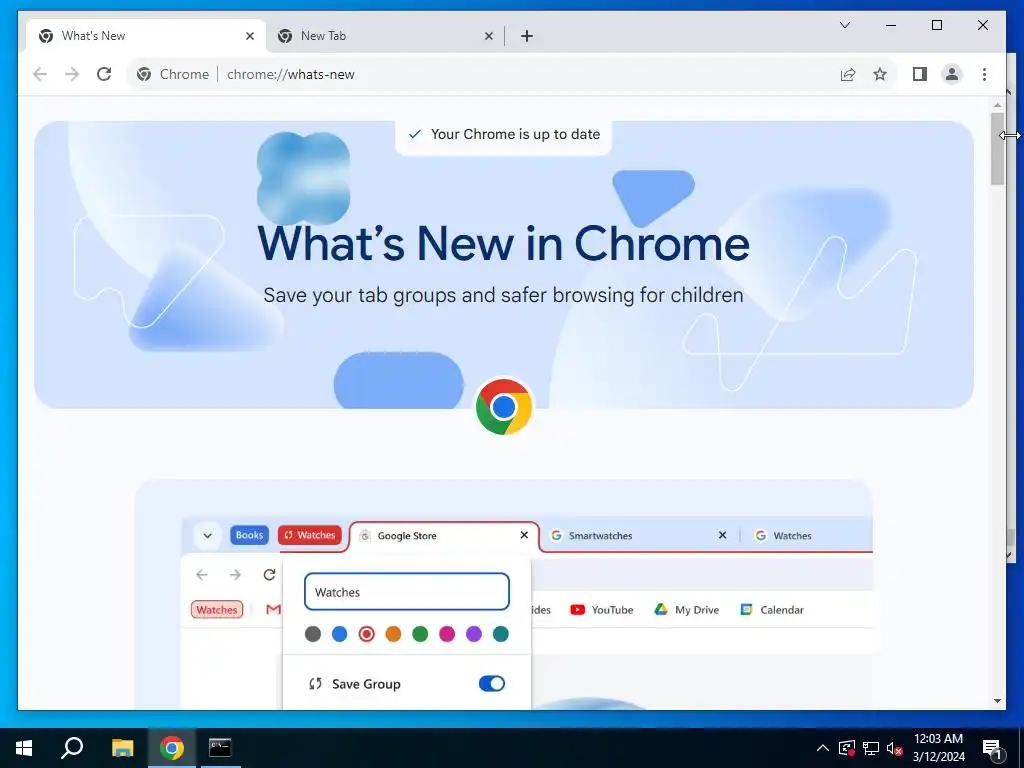Share this page via the share icon
Viewport: 1024px width, 768px height.
[848, 74]
